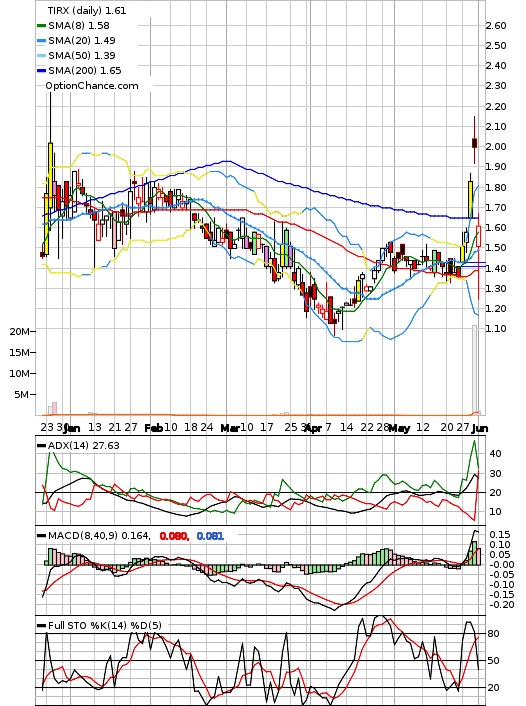Click the 17 date label in March

click(267, 427)
